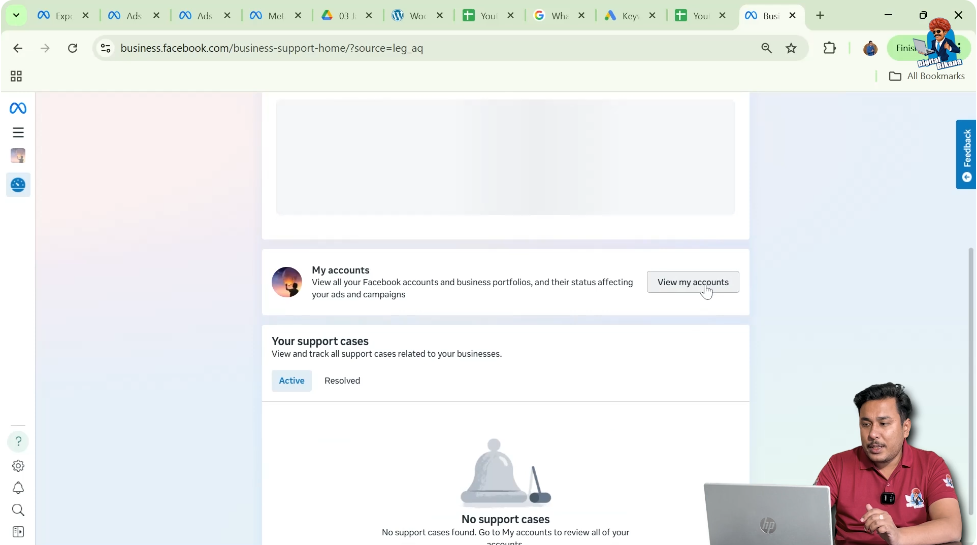Open the hamburger menu in sidebar
The height and width of the screenshot is (545, 977).
tap(18, 132)
